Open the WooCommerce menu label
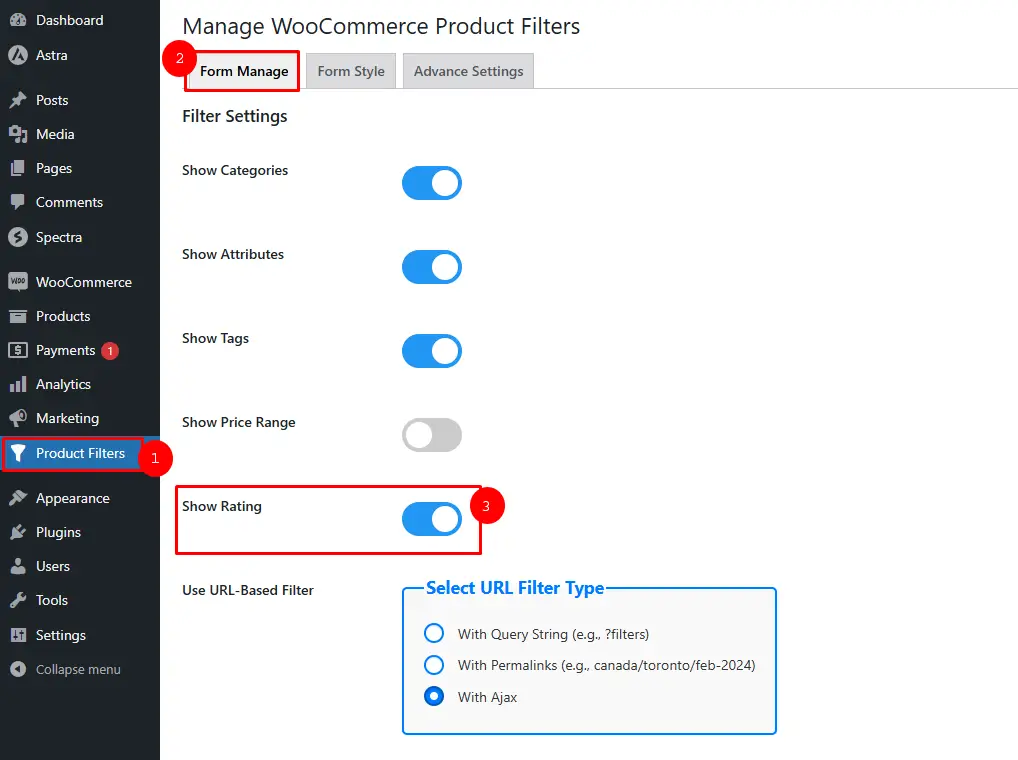This screenshot has height=760, width=1018. 84,282
